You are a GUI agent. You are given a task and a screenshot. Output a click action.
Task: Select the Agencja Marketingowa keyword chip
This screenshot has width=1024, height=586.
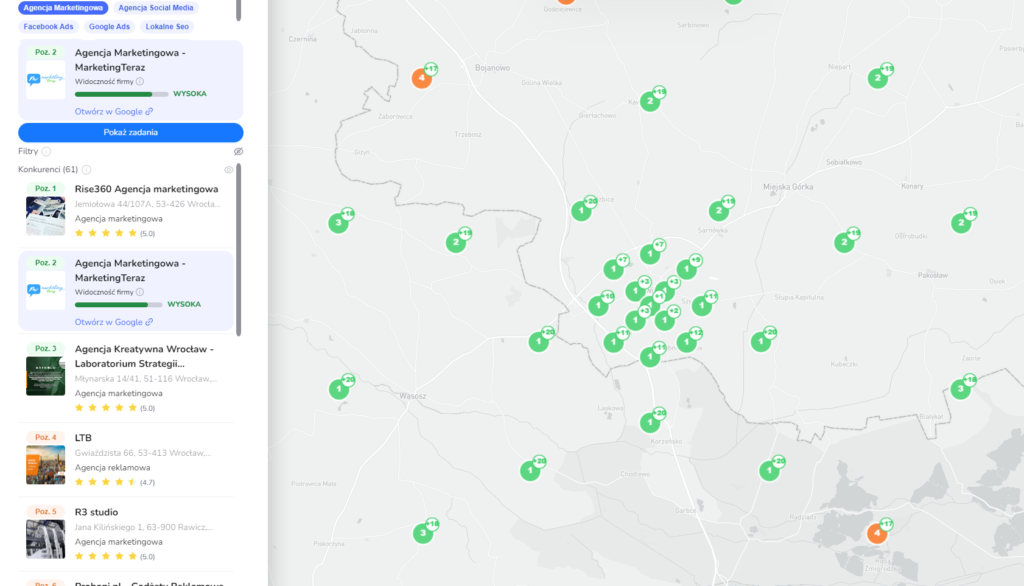pos(63,8)
